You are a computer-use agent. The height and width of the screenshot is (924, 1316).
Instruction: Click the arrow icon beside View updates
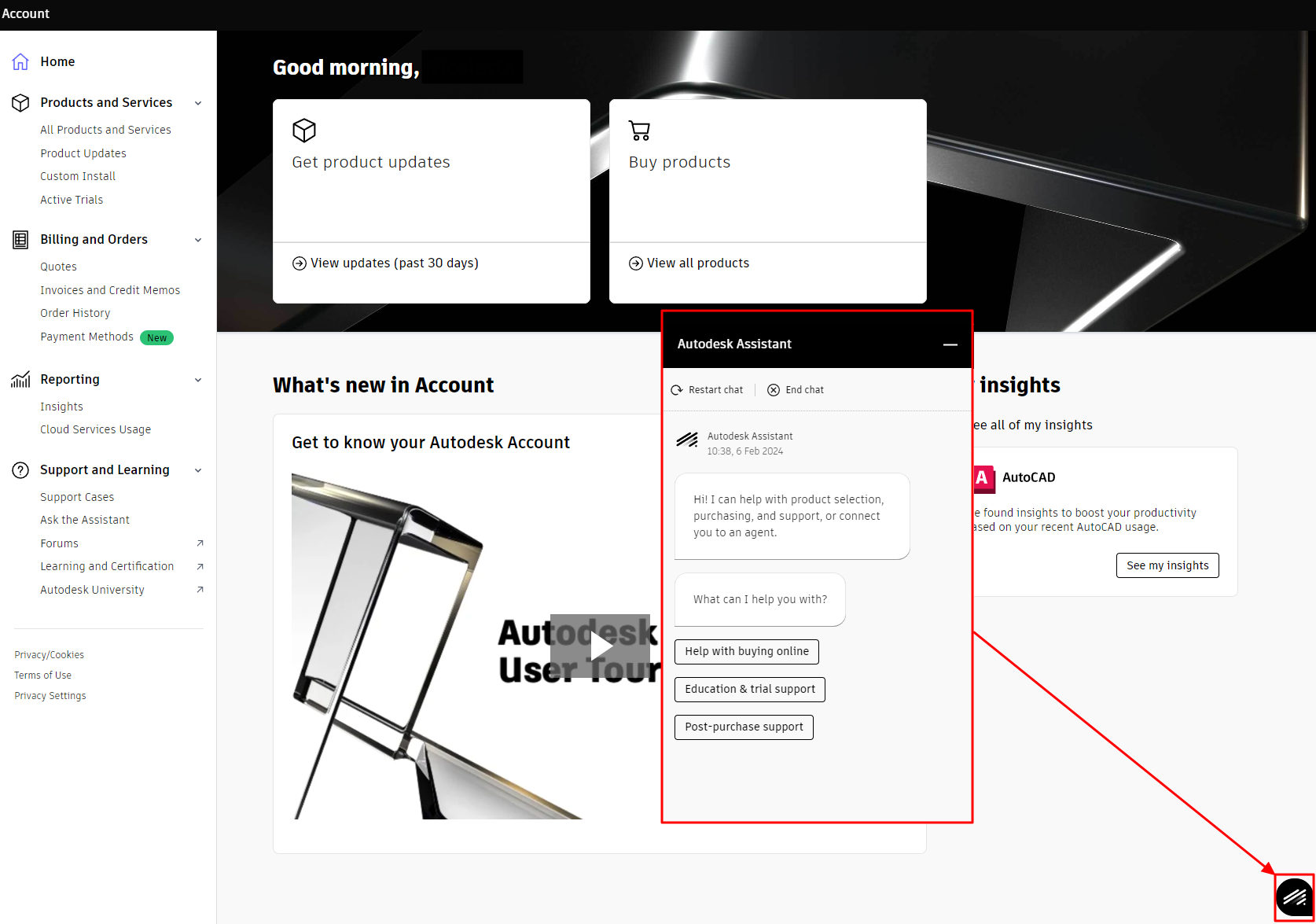(300, 263)
